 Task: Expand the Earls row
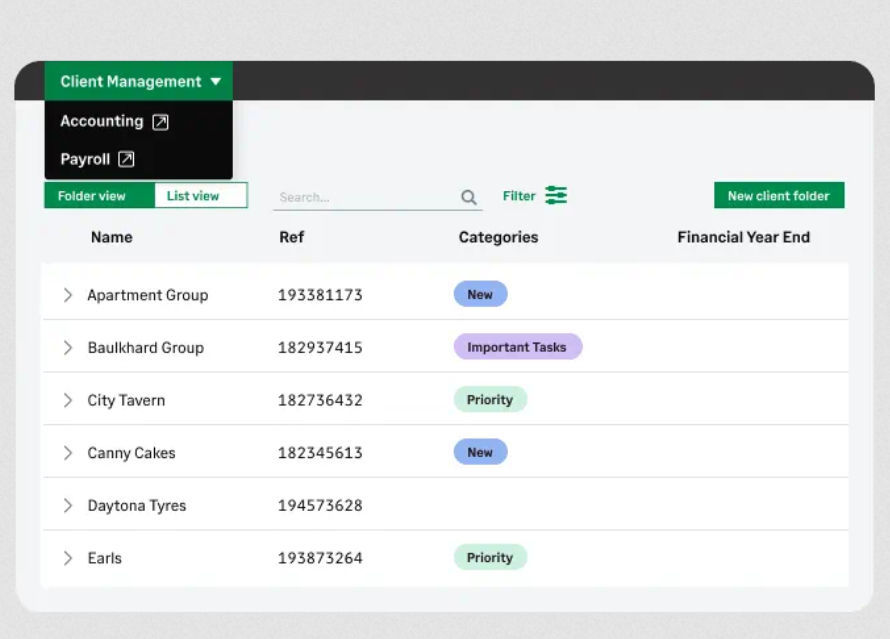pyautogui.click(x=68, y=558)
